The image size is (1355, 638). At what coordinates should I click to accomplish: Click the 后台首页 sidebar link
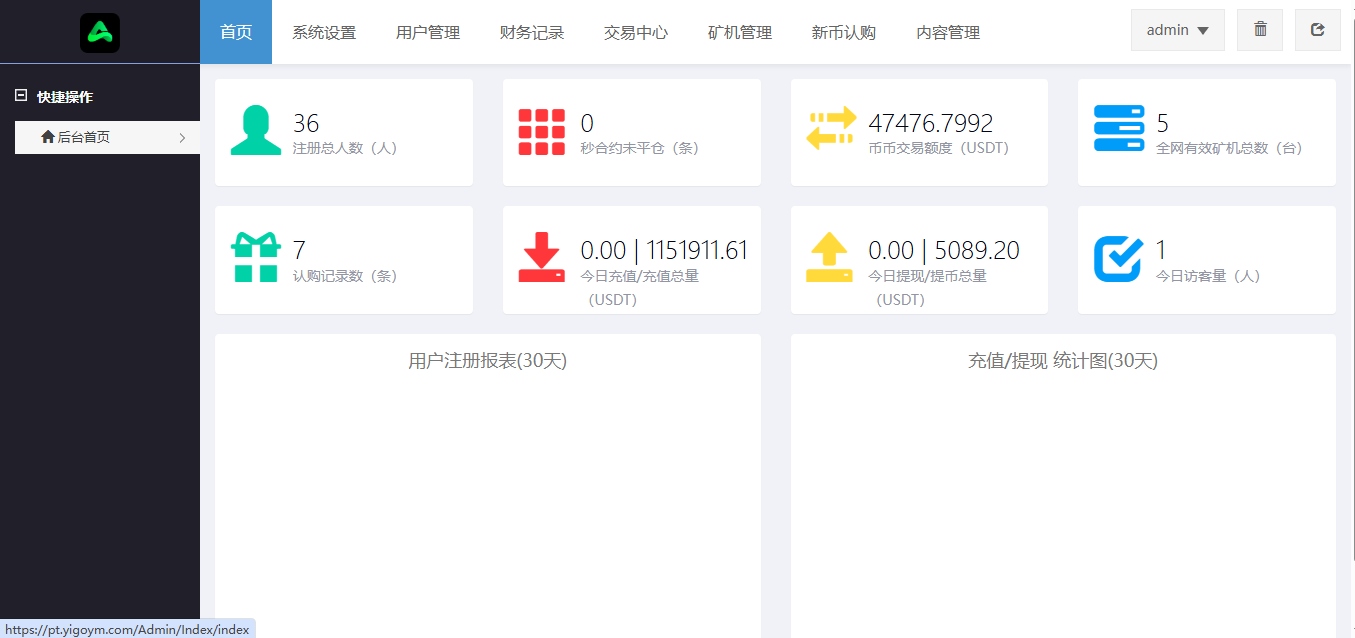coord(83,138)
